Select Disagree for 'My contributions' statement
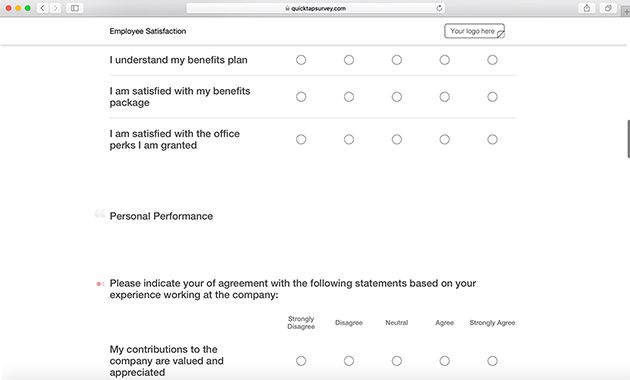Viewport: 630px width, 380px height. pyautogui.click(x=349, y=361)
